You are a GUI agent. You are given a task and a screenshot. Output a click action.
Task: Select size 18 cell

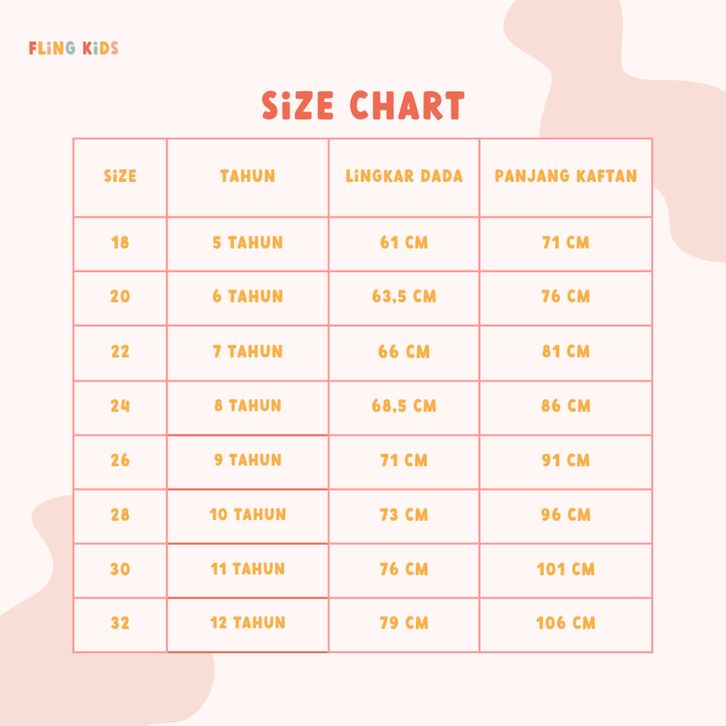pyautogui.click(x=120, y=242)
